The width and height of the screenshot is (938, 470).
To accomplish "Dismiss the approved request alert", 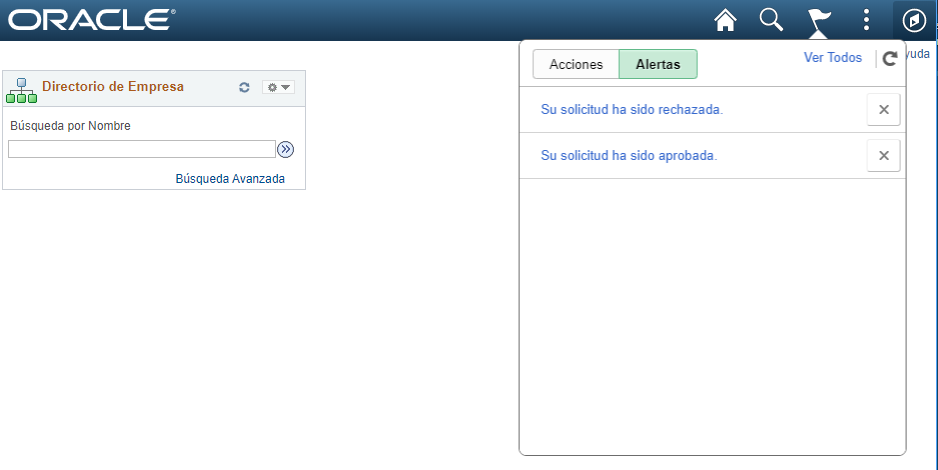I will coord(883,156).
